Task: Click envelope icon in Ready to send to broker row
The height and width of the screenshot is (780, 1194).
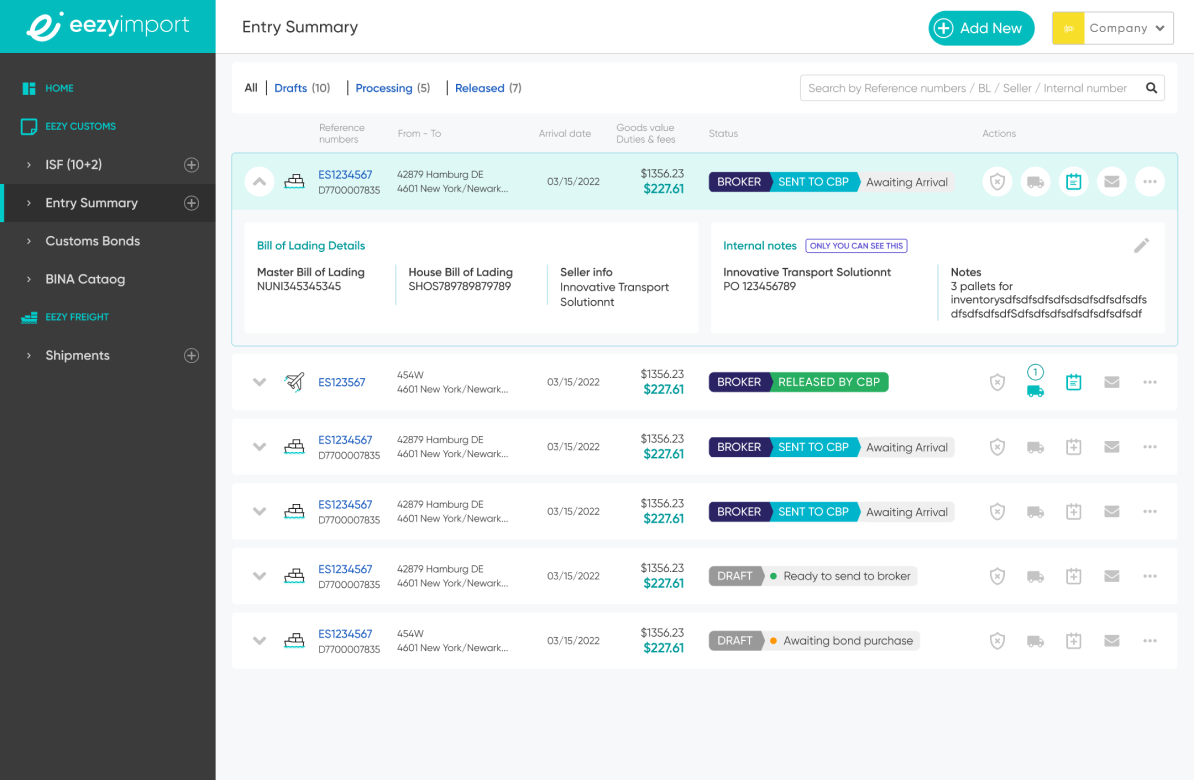Action: tap(1111, 577)
